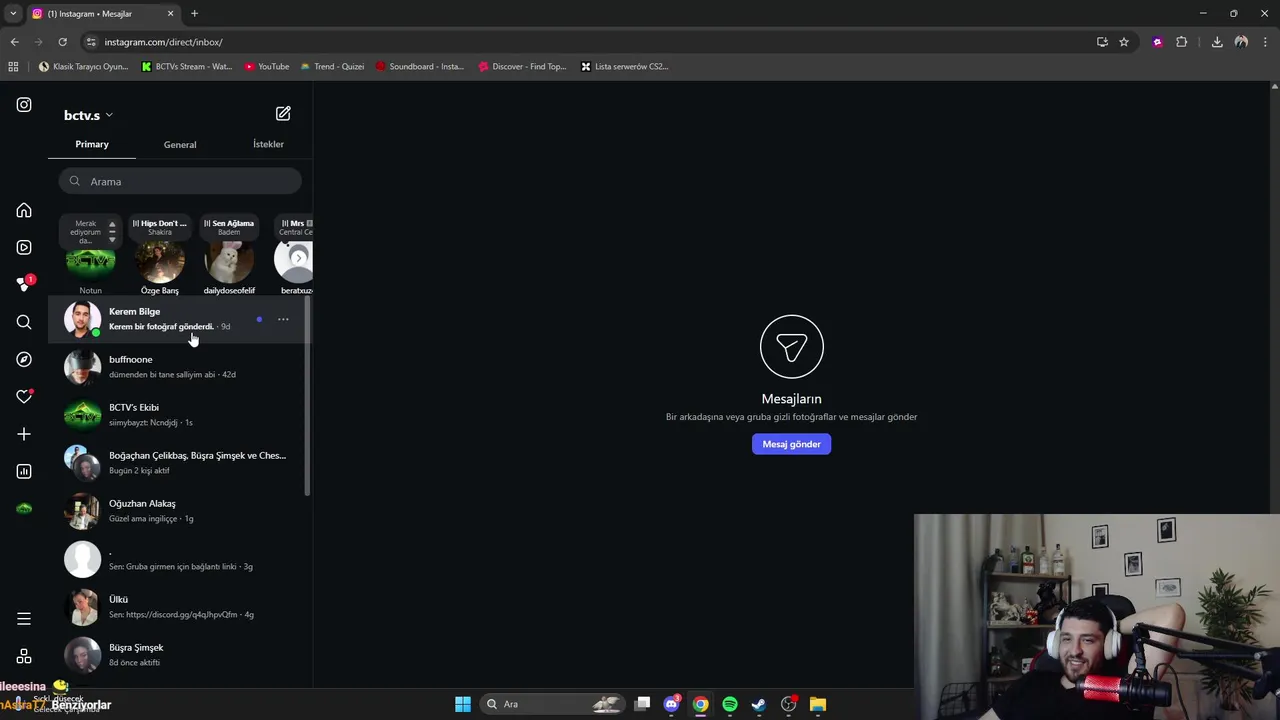Viewport: 1280px width, 720px height.
Task: Open Chrome tab search dropdown
Action: coord(13,14)
